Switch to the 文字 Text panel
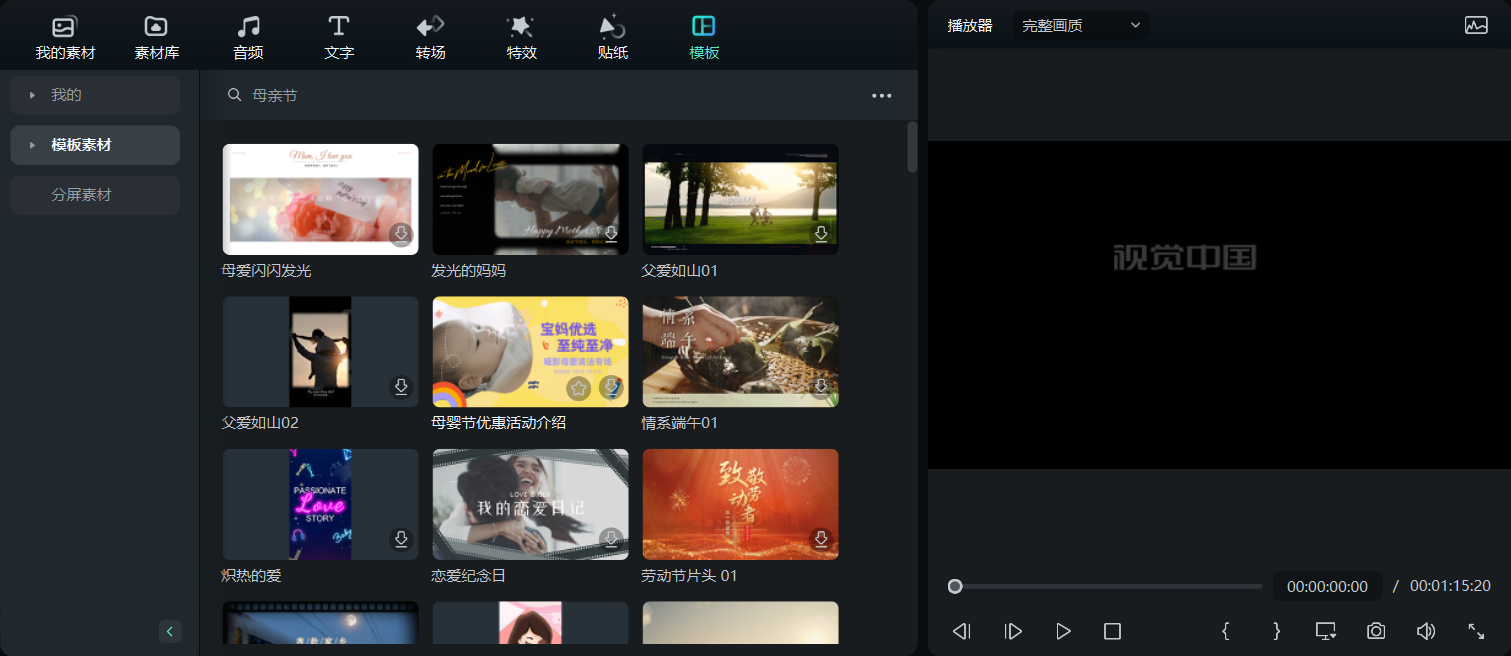Image resolution: width=1511 pixels, height=656 pixels. click(338, 36)
